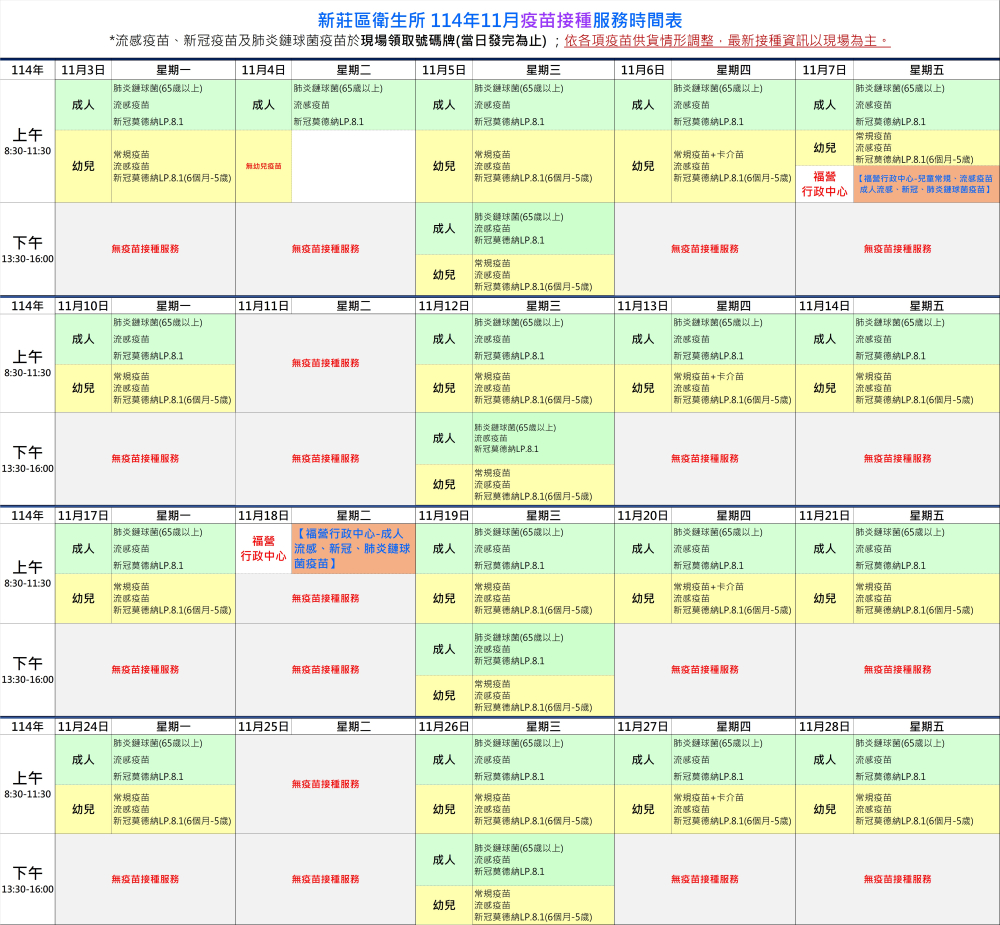The image size is (1000, 925).
Task: Click the first week's 上午 8:30-11:30 label
Action: (28, 141)
